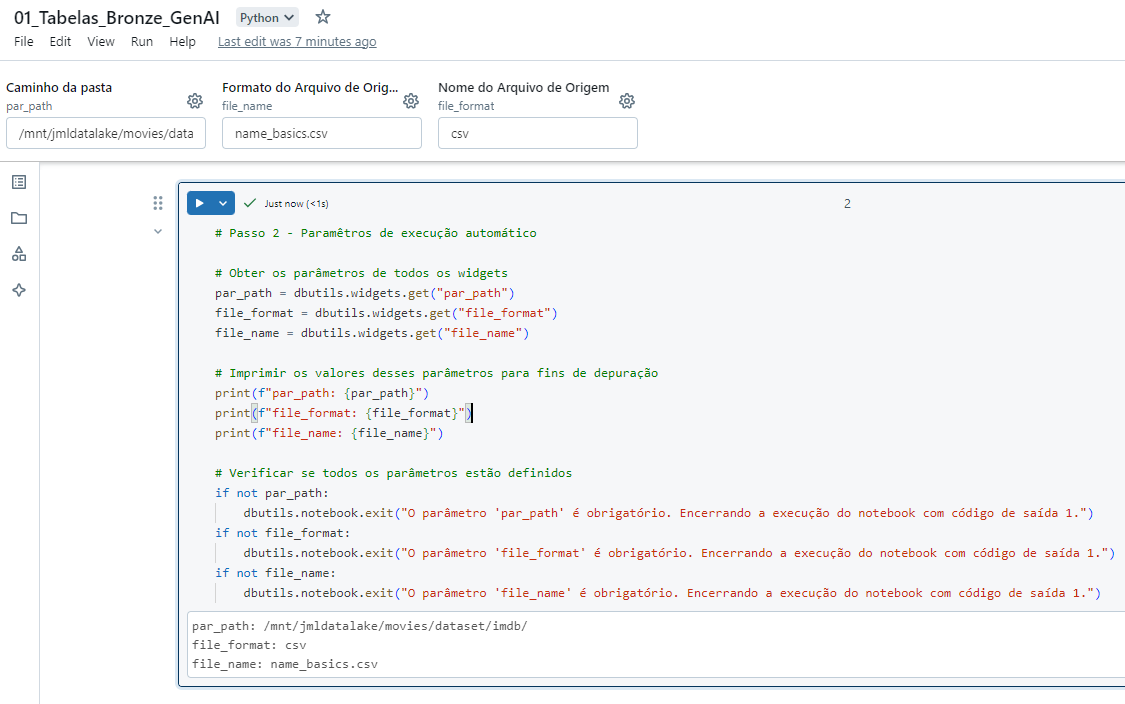
Task: Click the cell number 2 indicator
Action: (847, 204)
